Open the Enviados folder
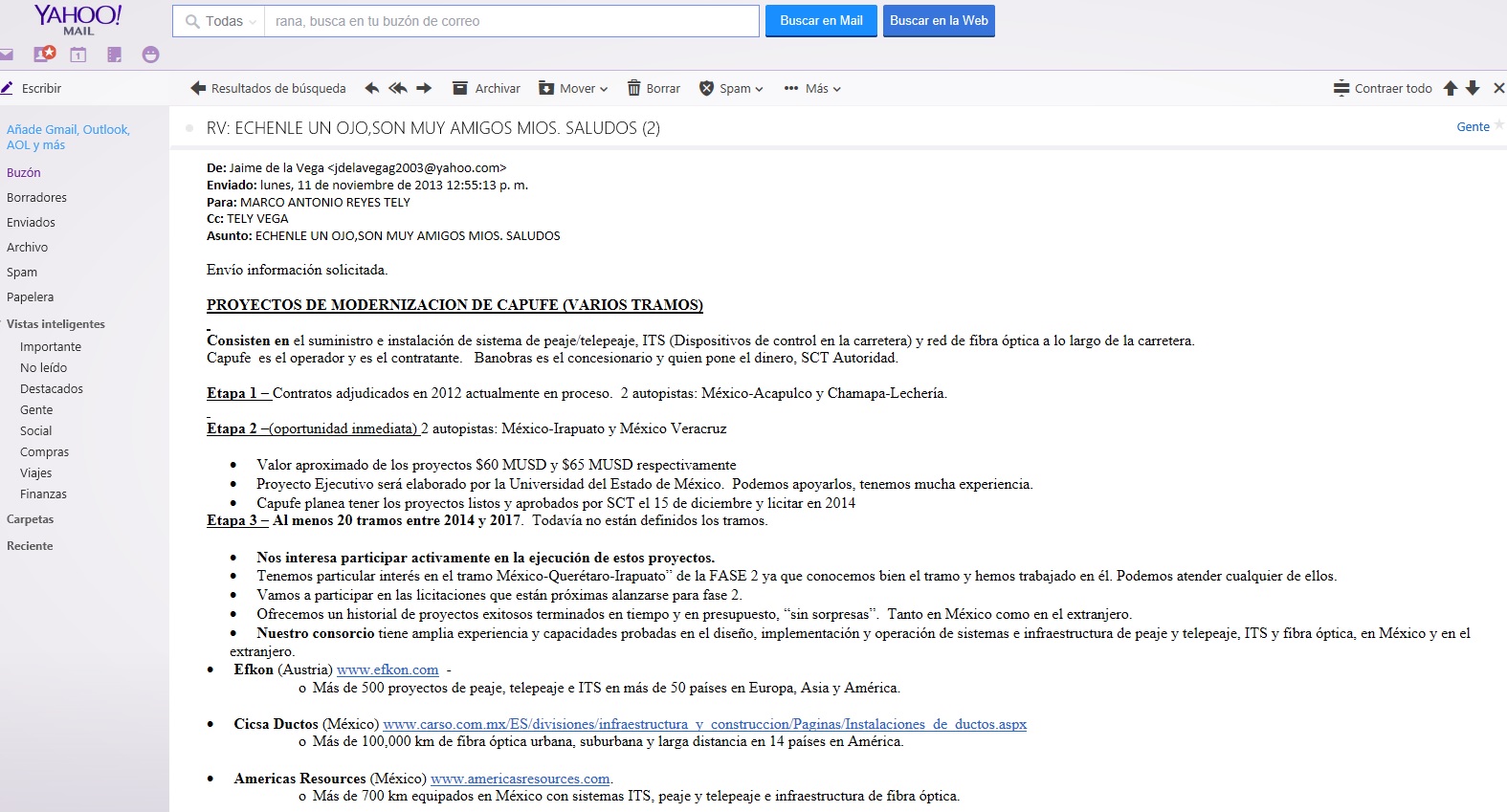Screen dimensions: 1507x812 pos(31,222)
